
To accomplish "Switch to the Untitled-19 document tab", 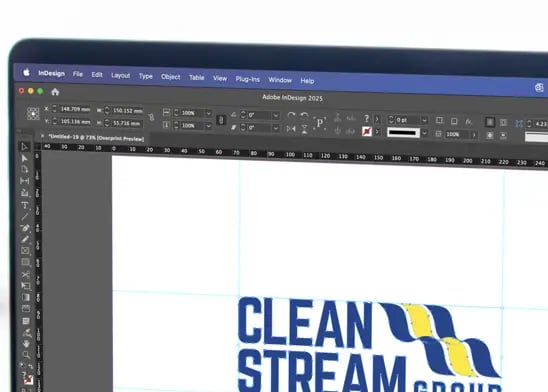I will pos(96,137).
